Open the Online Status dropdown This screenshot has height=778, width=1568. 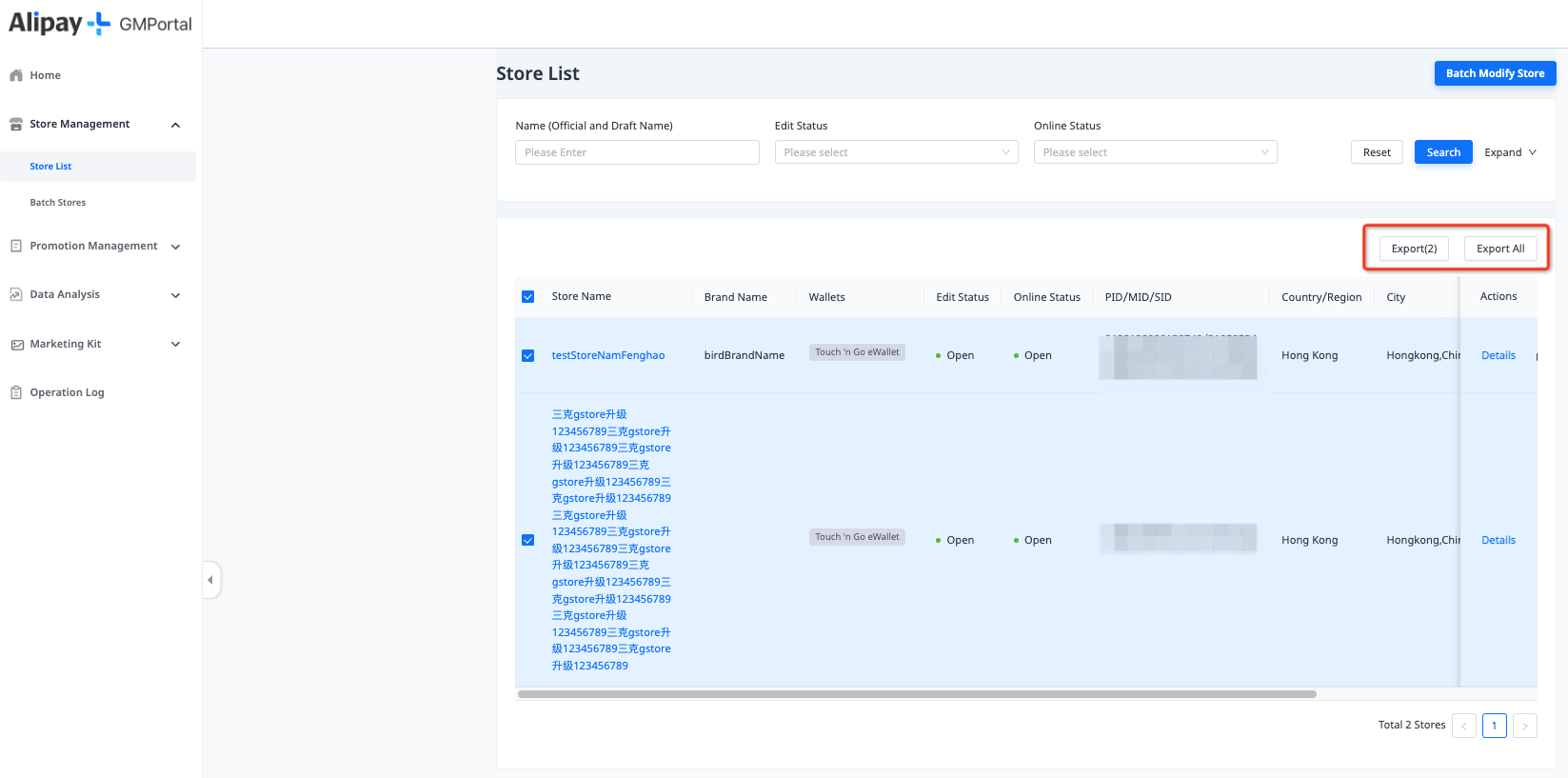[1155, 152]
